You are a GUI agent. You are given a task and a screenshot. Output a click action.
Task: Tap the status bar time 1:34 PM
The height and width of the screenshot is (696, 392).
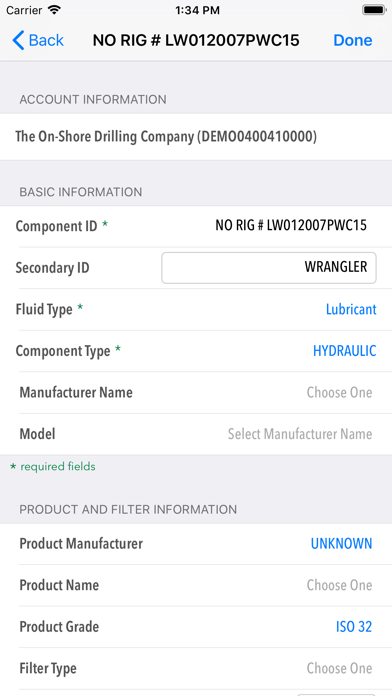click(x=197, y=10)
